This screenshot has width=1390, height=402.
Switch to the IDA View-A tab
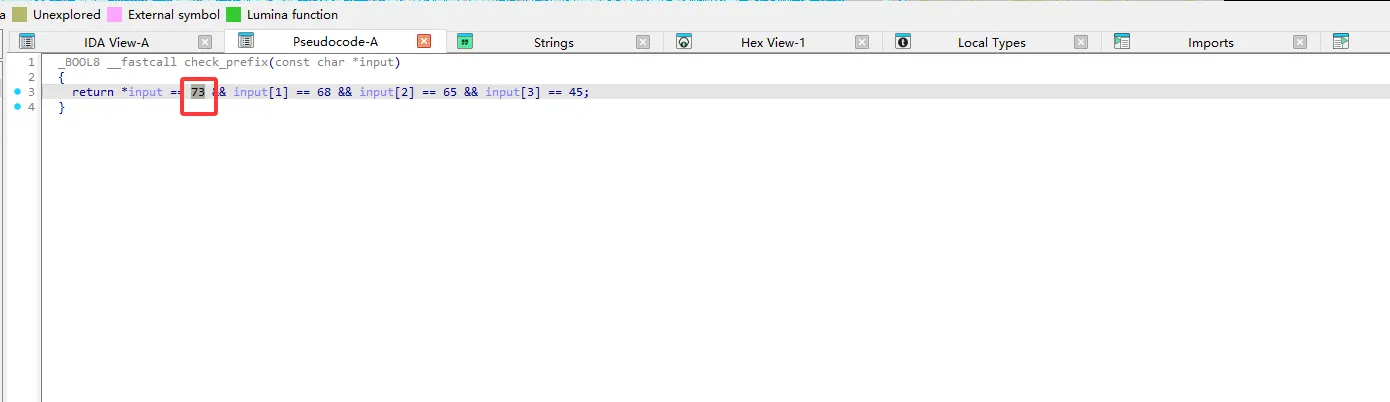click(x=116, y=42)
